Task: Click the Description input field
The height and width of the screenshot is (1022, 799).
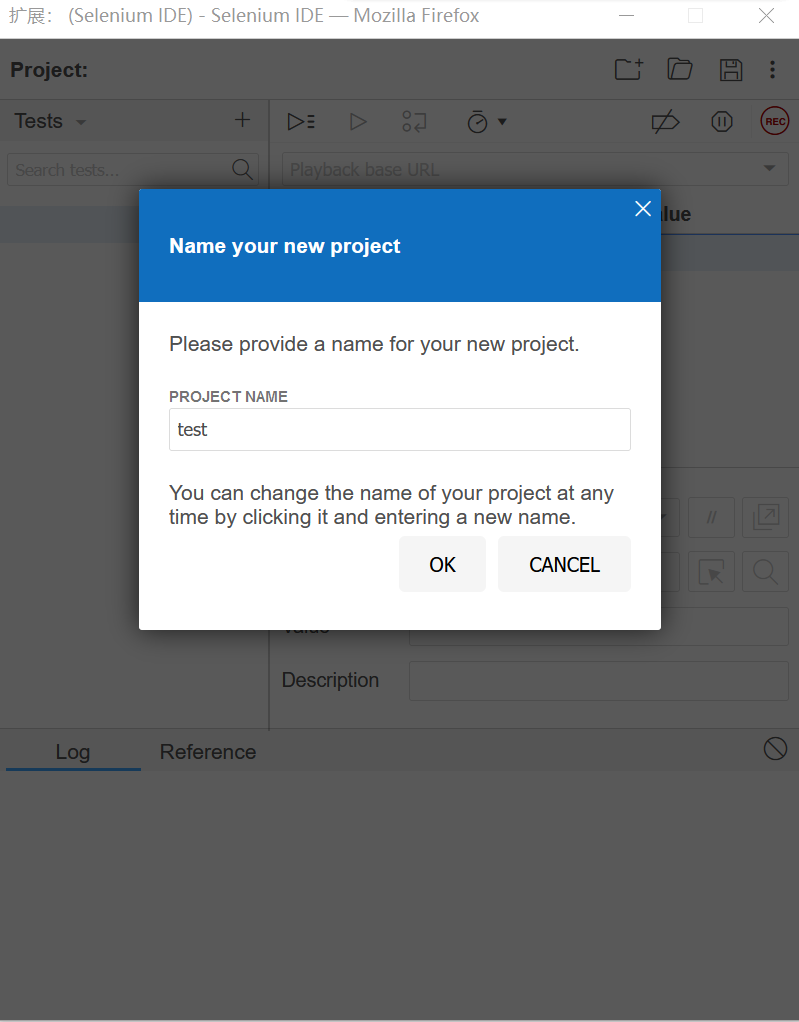Action: 599,681
